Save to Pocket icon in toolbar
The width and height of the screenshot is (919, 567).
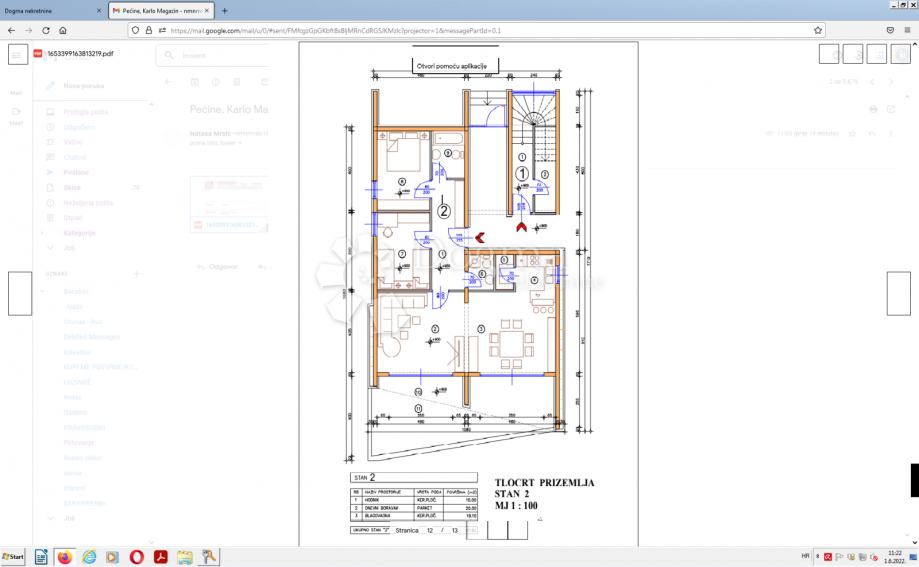click(x=890, y=30)
